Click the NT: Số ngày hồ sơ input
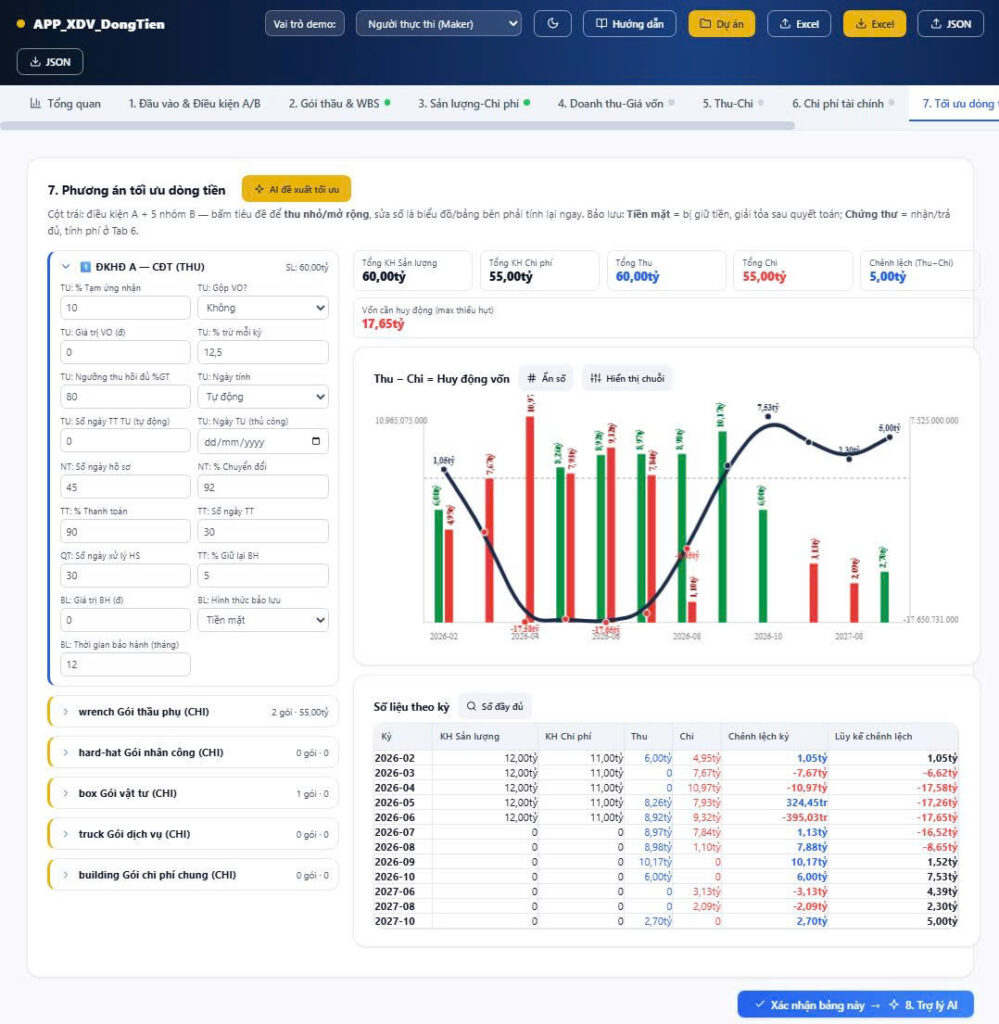999x1024 pixels. coord(125,487)
